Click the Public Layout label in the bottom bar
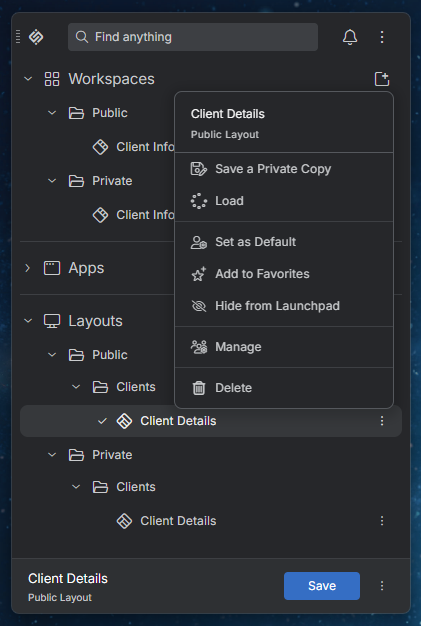Screen dimensions: 421x626 pos(60,598)
